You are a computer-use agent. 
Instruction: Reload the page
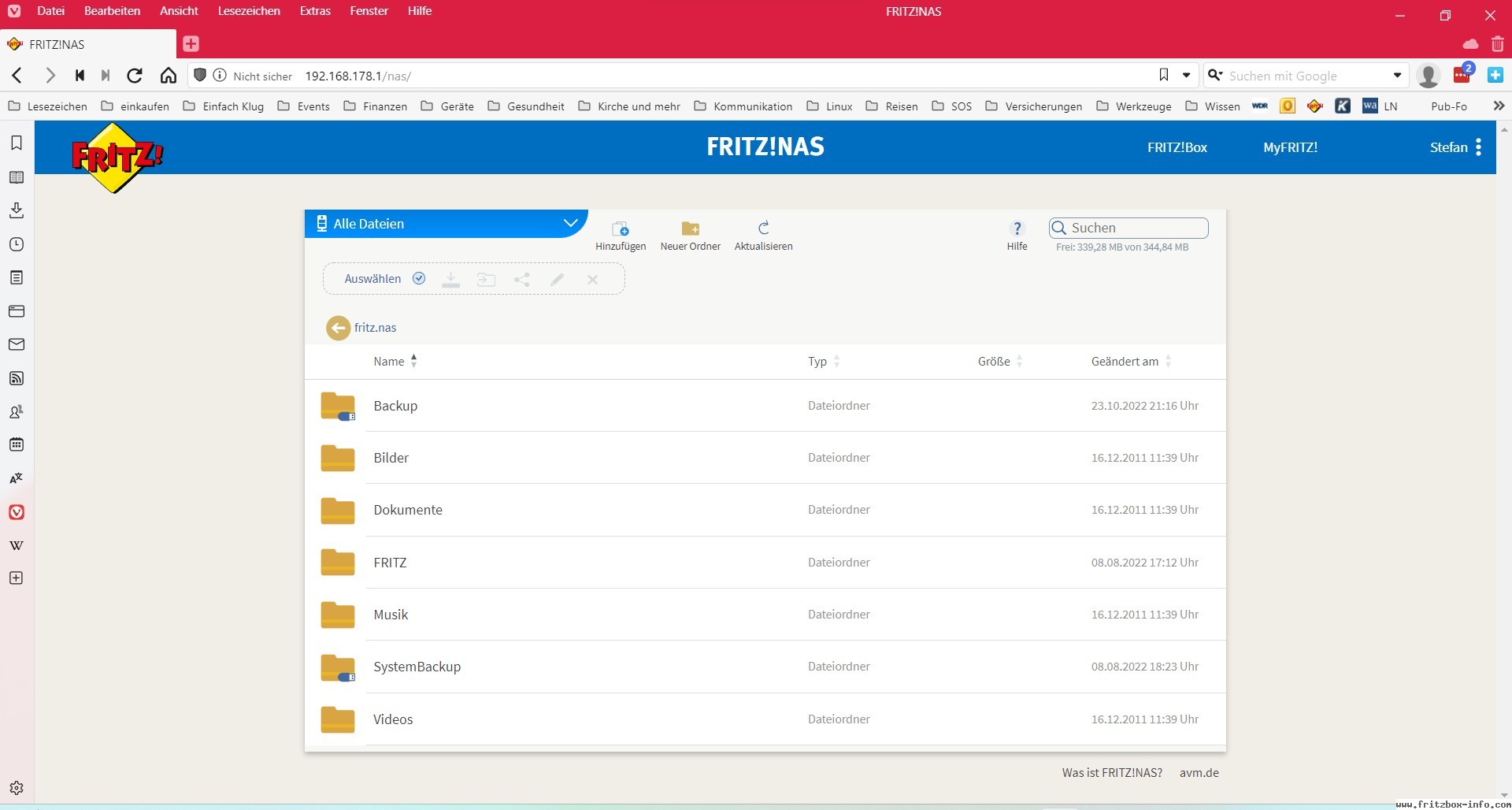[135, 76]
